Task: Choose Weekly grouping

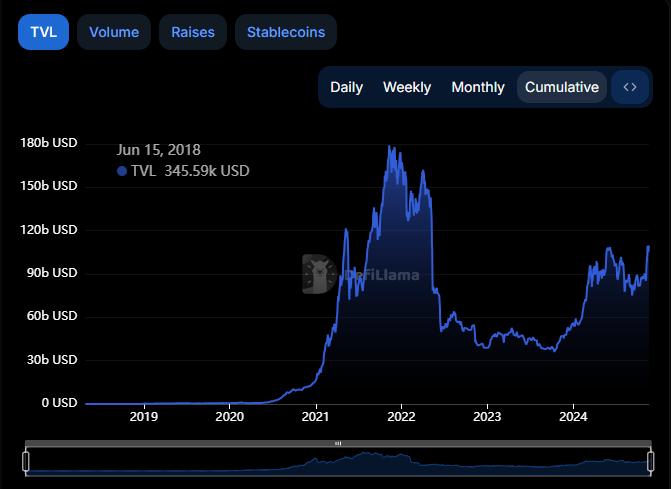Action: [x=407, y=87]
